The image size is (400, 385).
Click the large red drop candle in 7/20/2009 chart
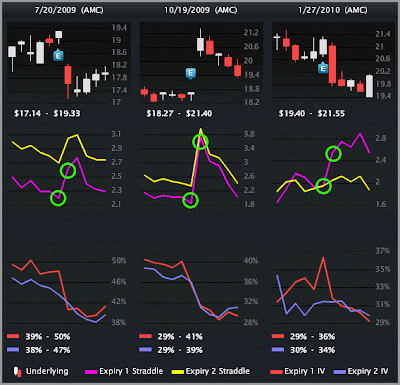(x=68, y=75)
